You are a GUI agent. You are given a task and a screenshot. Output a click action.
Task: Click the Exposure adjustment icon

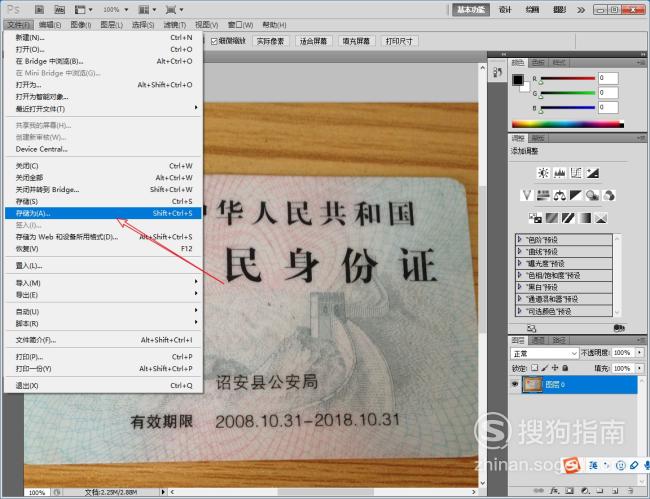click(x=592, y=173)
